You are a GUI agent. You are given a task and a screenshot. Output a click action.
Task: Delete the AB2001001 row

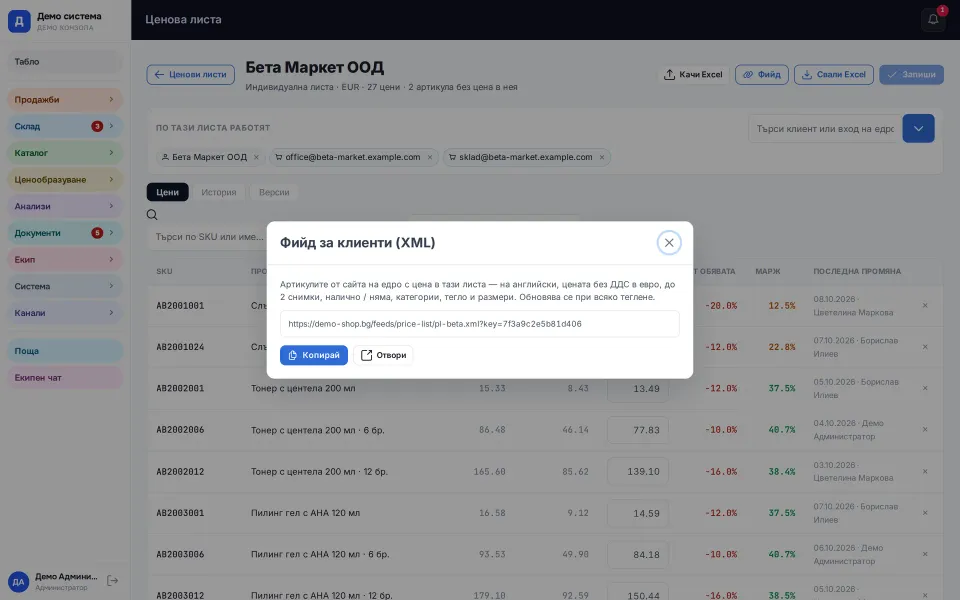coord(924,306)
